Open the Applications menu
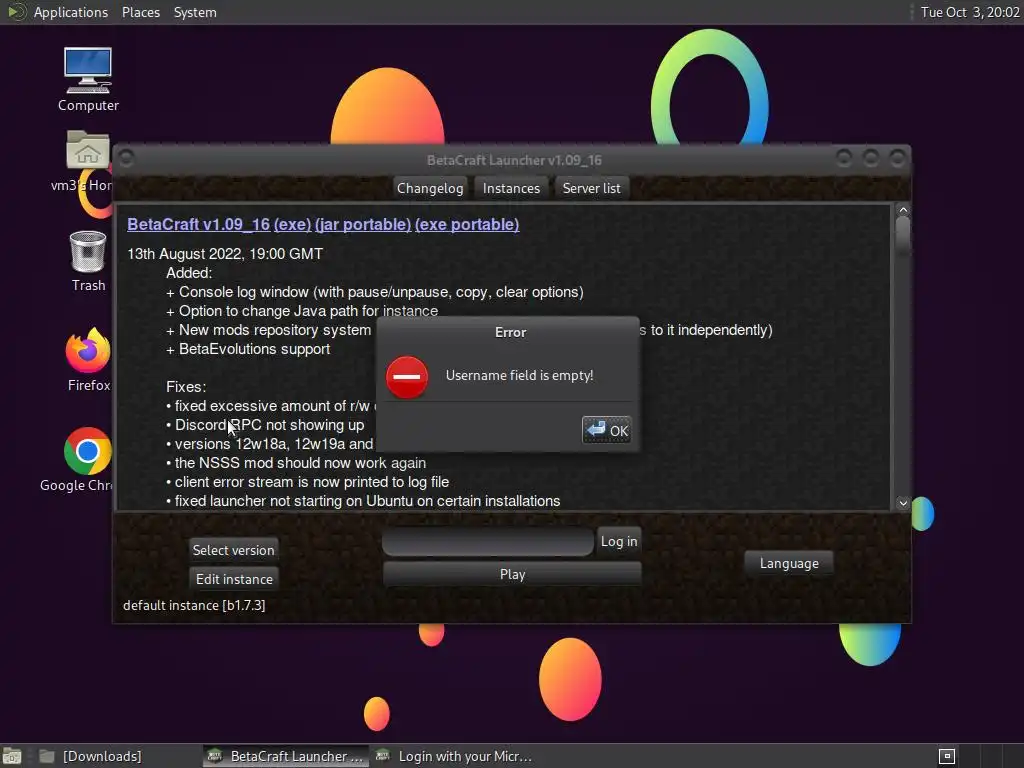Image resolution: width=1024 pixels, height=768 pixels. 71,12
